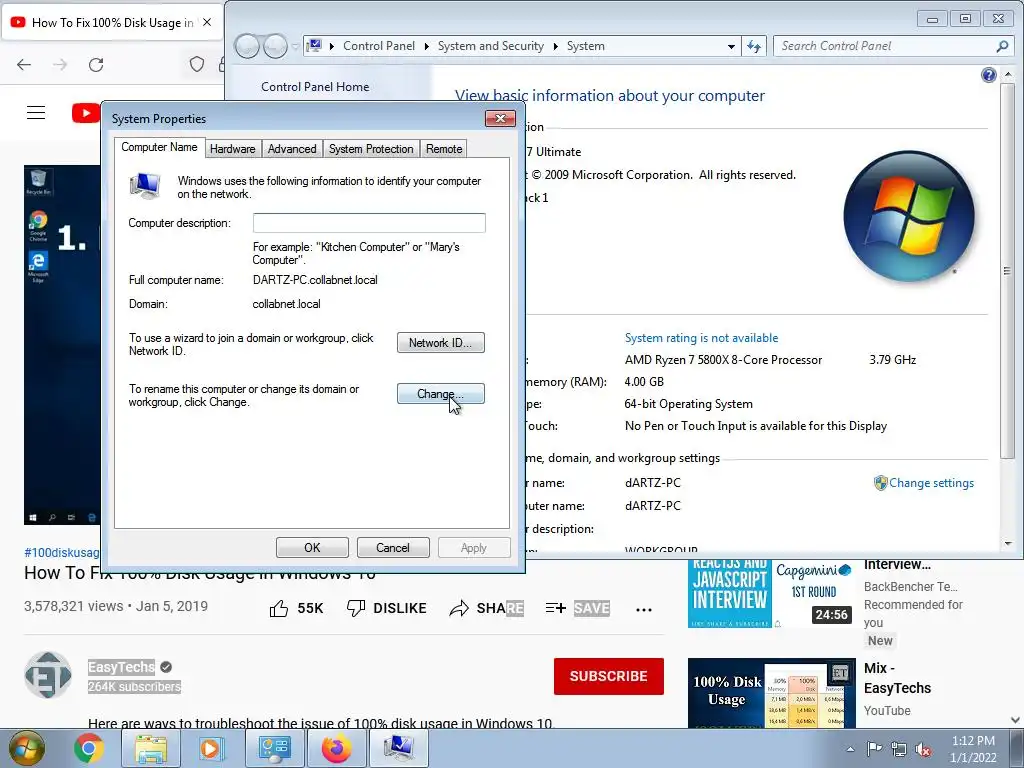Click Control Panel forward navigation arrow

click(275, 46)
